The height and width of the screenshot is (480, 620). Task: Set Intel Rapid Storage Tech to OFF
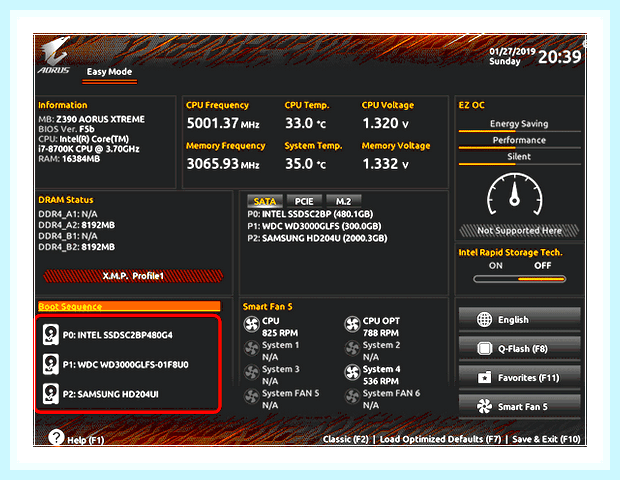[x=542, y=266]
